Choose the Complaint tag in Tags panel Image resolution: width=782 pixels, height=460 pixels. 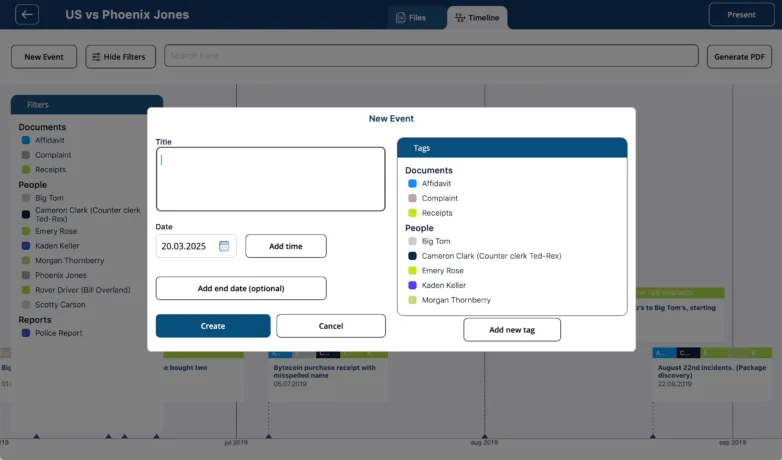tap(438, 198)
